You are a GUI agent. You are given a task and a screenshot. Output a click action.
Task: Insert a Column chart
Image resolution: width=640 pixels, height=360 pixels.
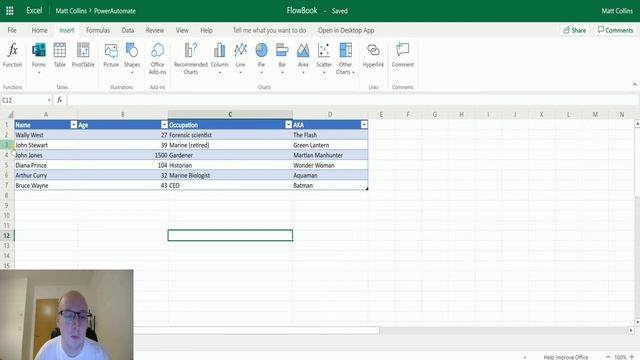[x=219, y=58]
